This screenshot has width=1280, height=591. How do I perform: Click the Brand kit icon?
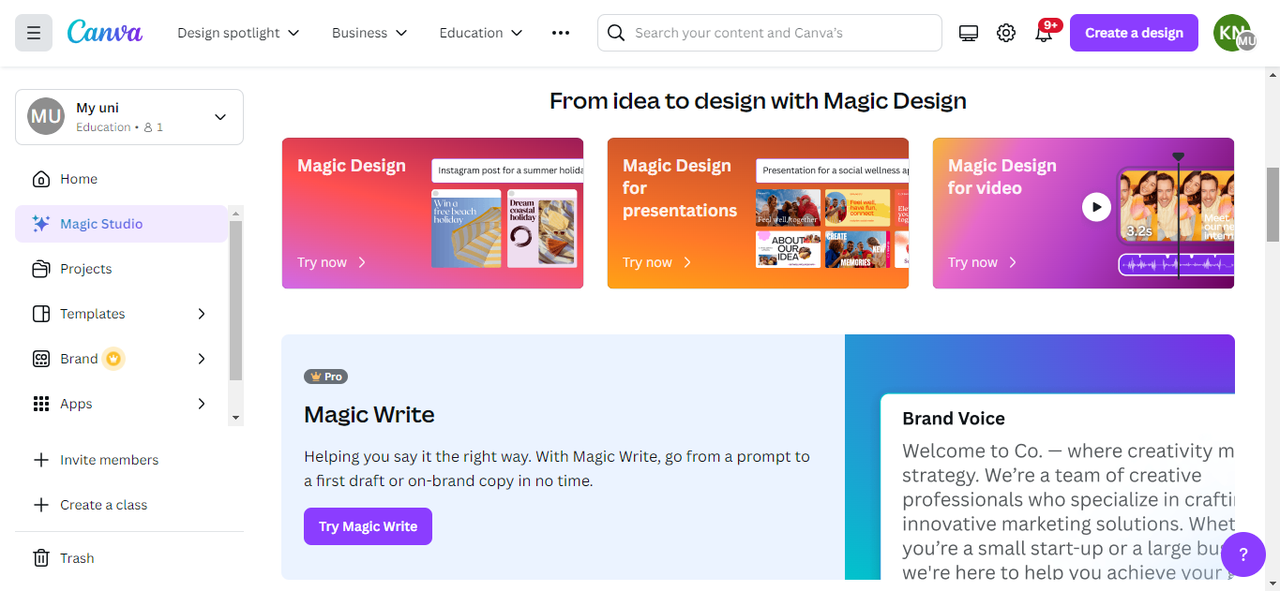[41, 359]
